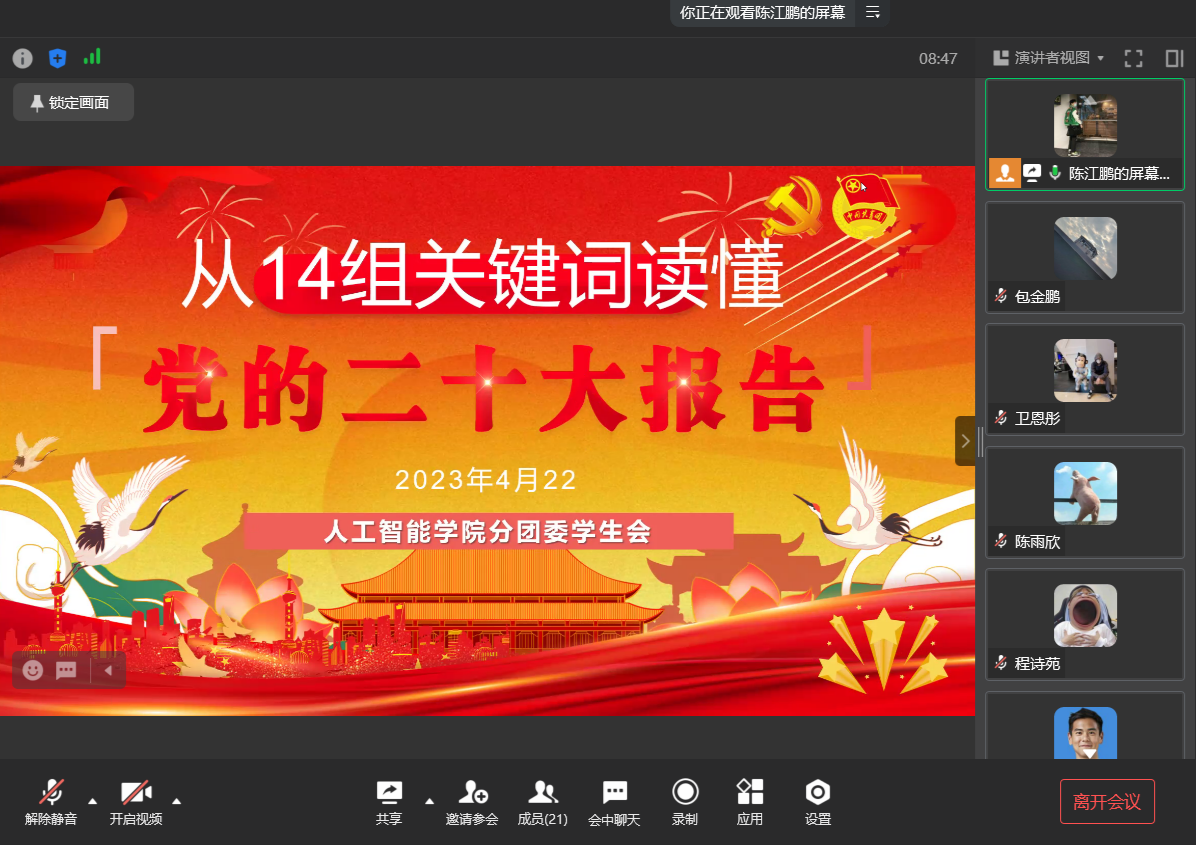Open the meeting info icon
Screen dimensions: 1196x845
pos(22,58)
